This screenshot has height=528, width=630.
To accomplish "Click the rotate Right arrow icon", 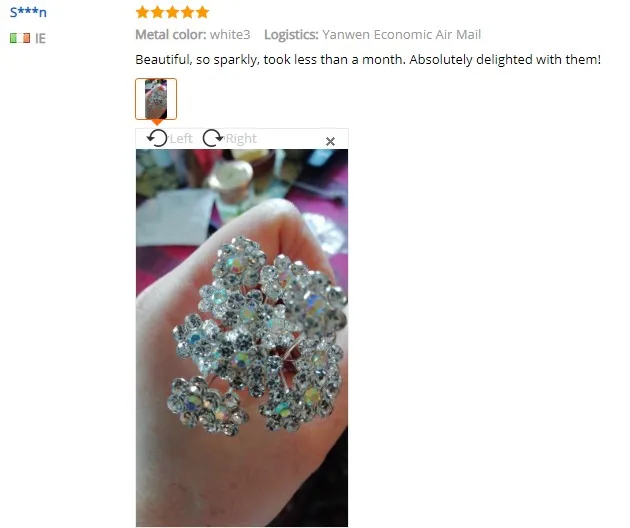I will 213,138.
